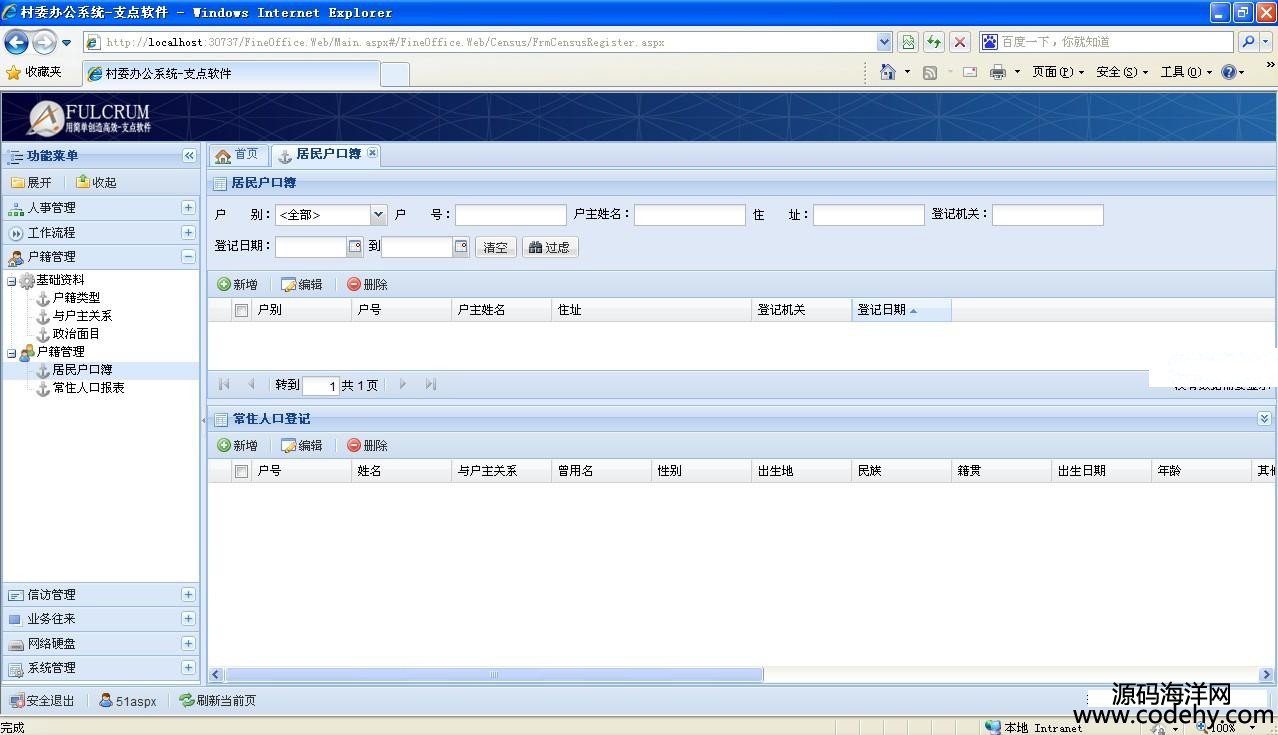
Task: Expand the 系统管理 menu section
Action: (x=188, y=668)
